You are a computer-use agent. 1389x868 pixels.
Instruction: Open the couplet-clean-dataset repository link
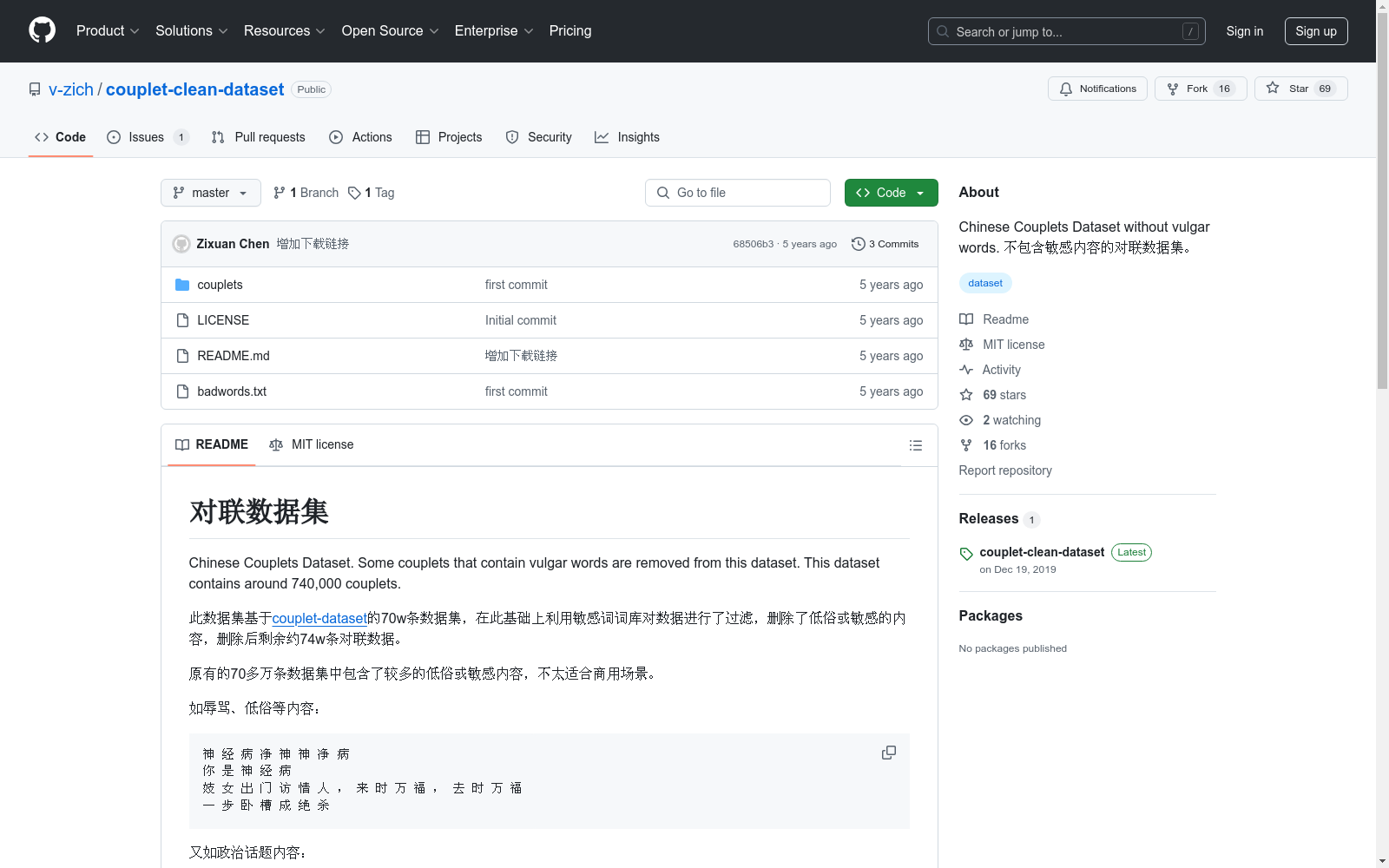(195, 89)
